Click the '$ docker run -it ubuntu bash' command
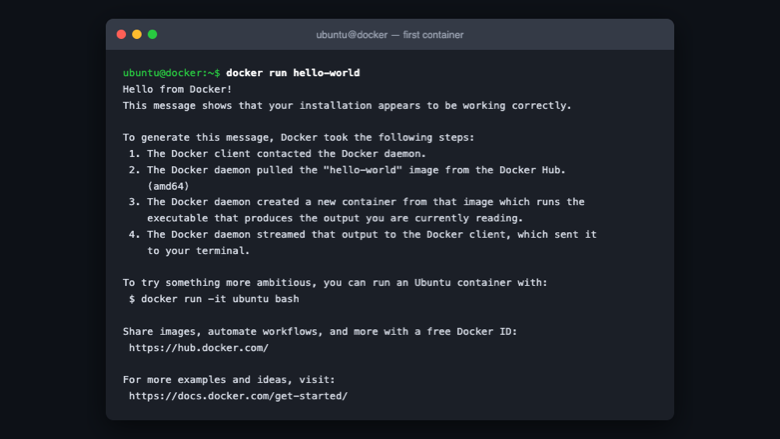The width and height of the screenshot is (780, 439). pyautogui.click(x=214, y=299)
